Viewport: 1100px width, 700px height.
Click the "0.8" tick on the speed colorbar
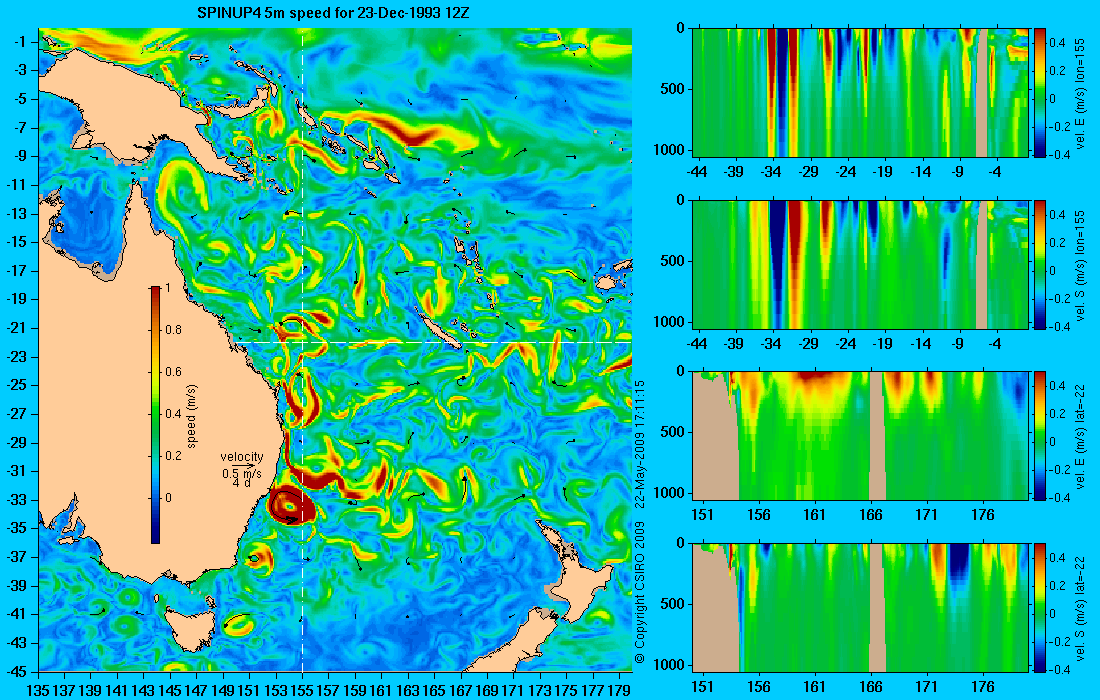tap(173, 330)
